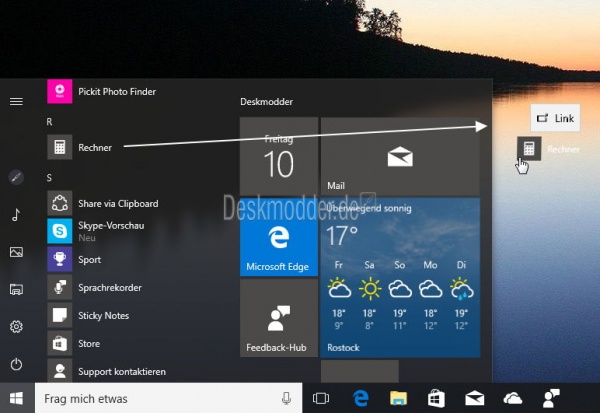Jump to letter S section header

50,177
